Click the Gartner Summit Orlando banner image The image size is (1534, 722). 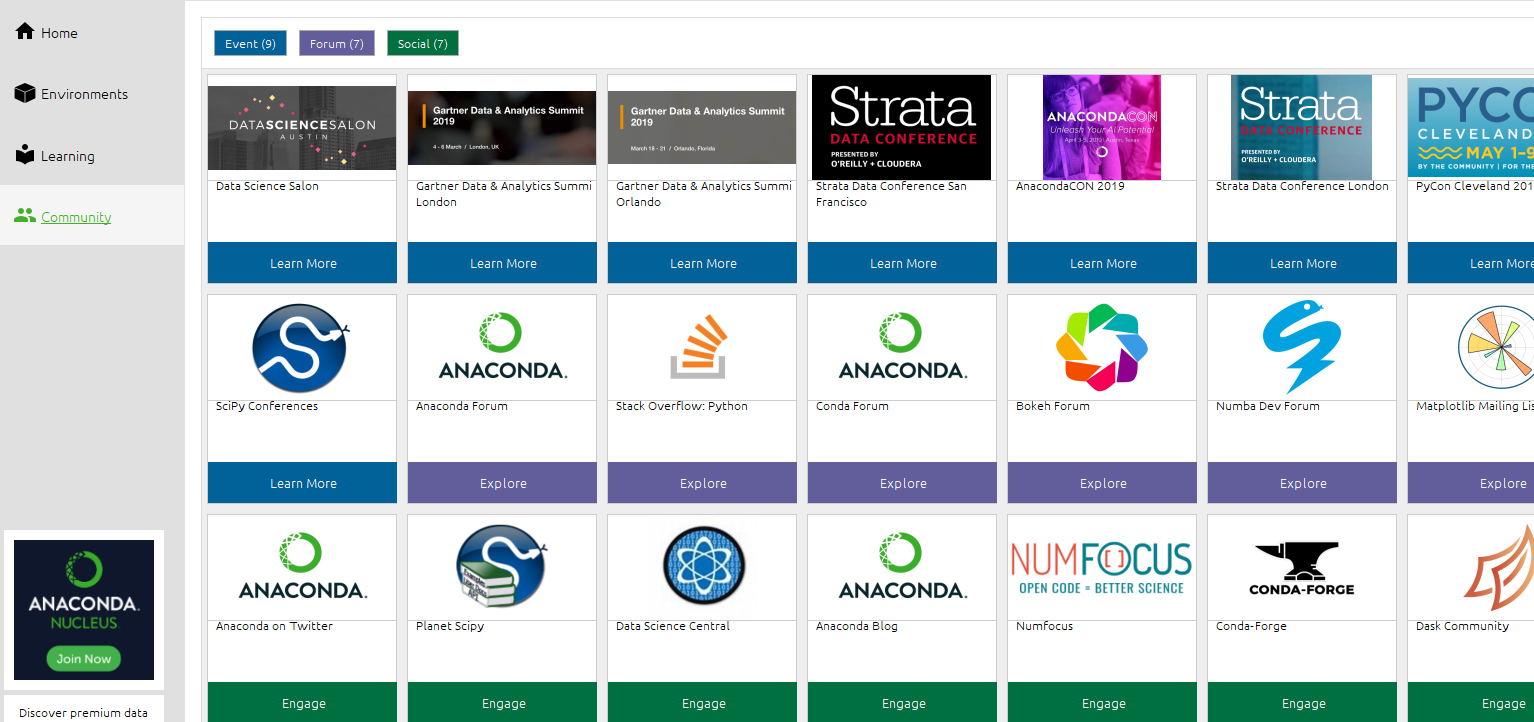point(702,128)
